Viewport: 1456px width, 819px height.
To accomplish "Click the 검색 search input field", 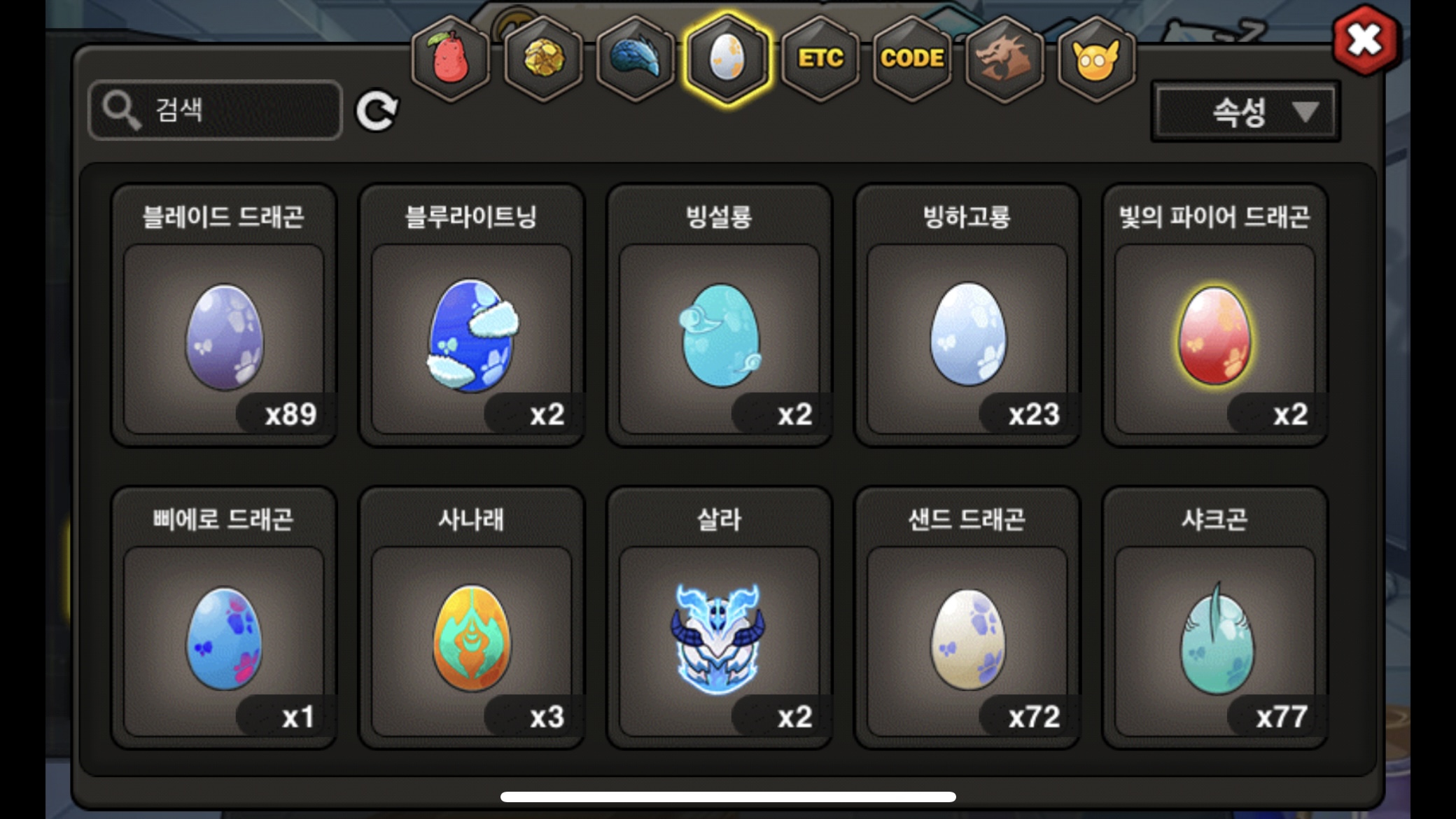I will click(x=216, y=110).
